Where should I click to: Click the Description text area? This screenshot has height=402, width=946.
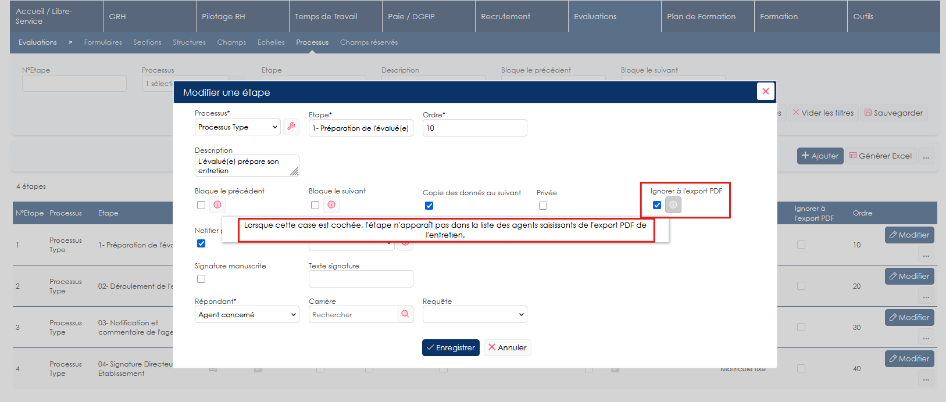click(x=247, y=165)
